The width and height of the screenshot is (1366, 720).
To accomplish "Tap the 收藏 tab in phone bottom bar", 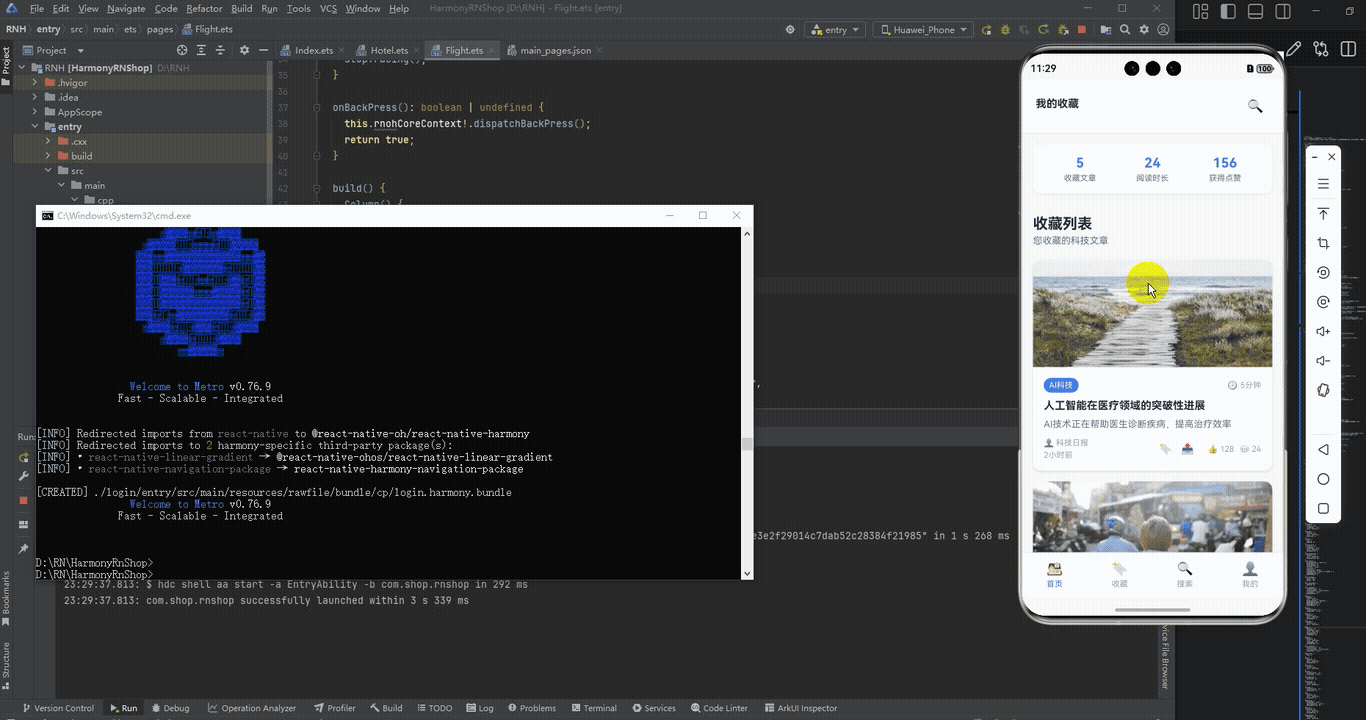I will [x=1119, y=574].
